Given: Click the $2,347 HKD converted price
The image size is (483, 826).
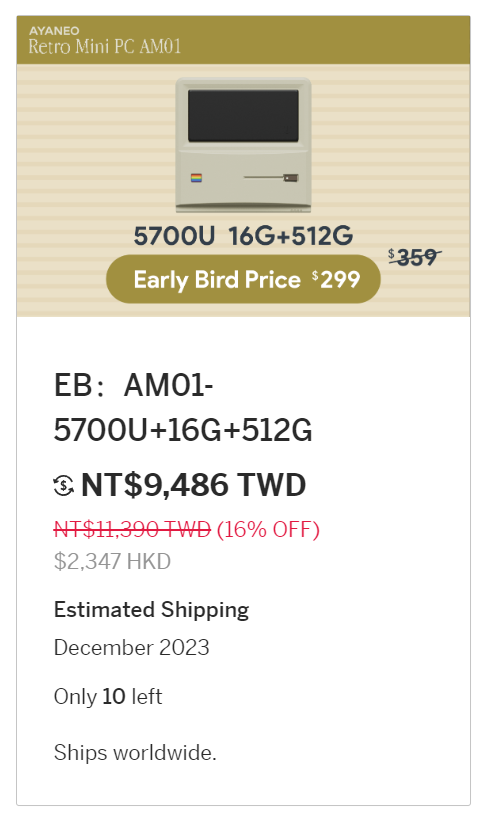Looking at the screenshot, I should [112, 562].
